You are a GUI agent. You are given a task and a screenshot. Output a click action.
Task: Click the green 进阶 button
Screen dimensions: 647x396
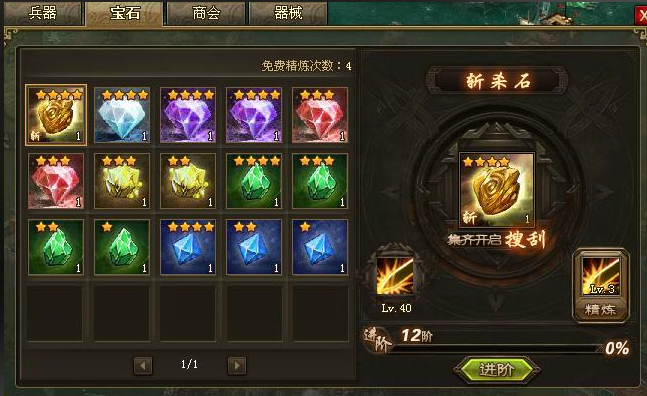pos(496,369)
